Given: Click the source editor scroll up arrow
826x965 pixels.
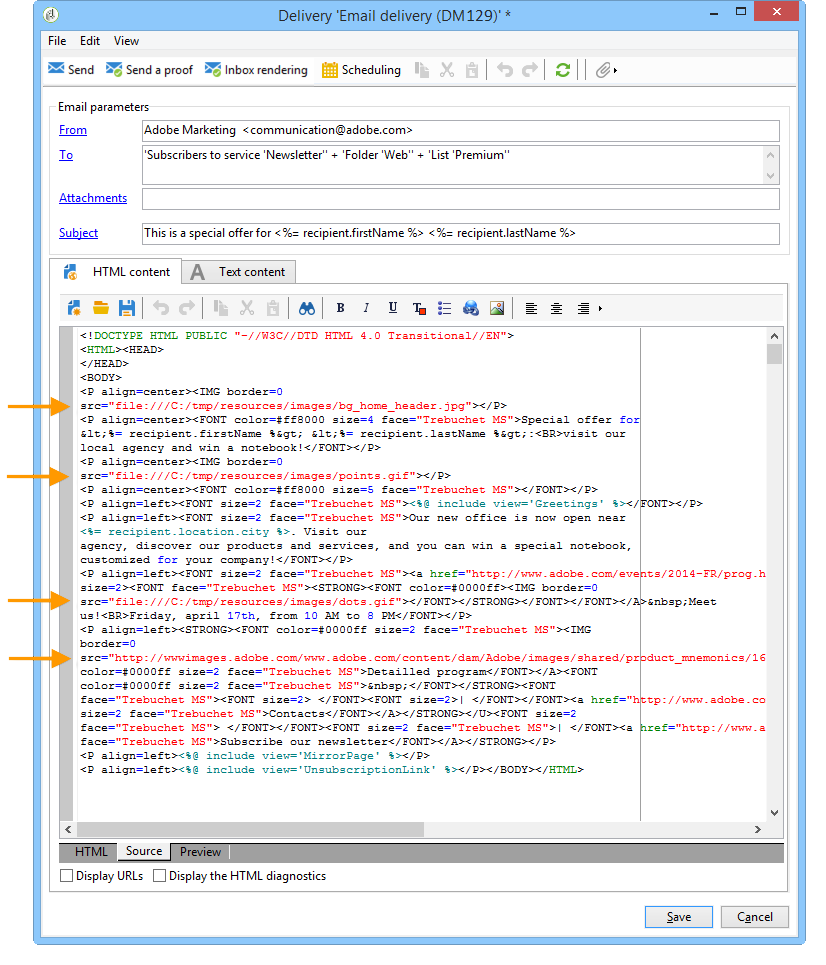Looking at the screenshot, I should tap(774, 336).
